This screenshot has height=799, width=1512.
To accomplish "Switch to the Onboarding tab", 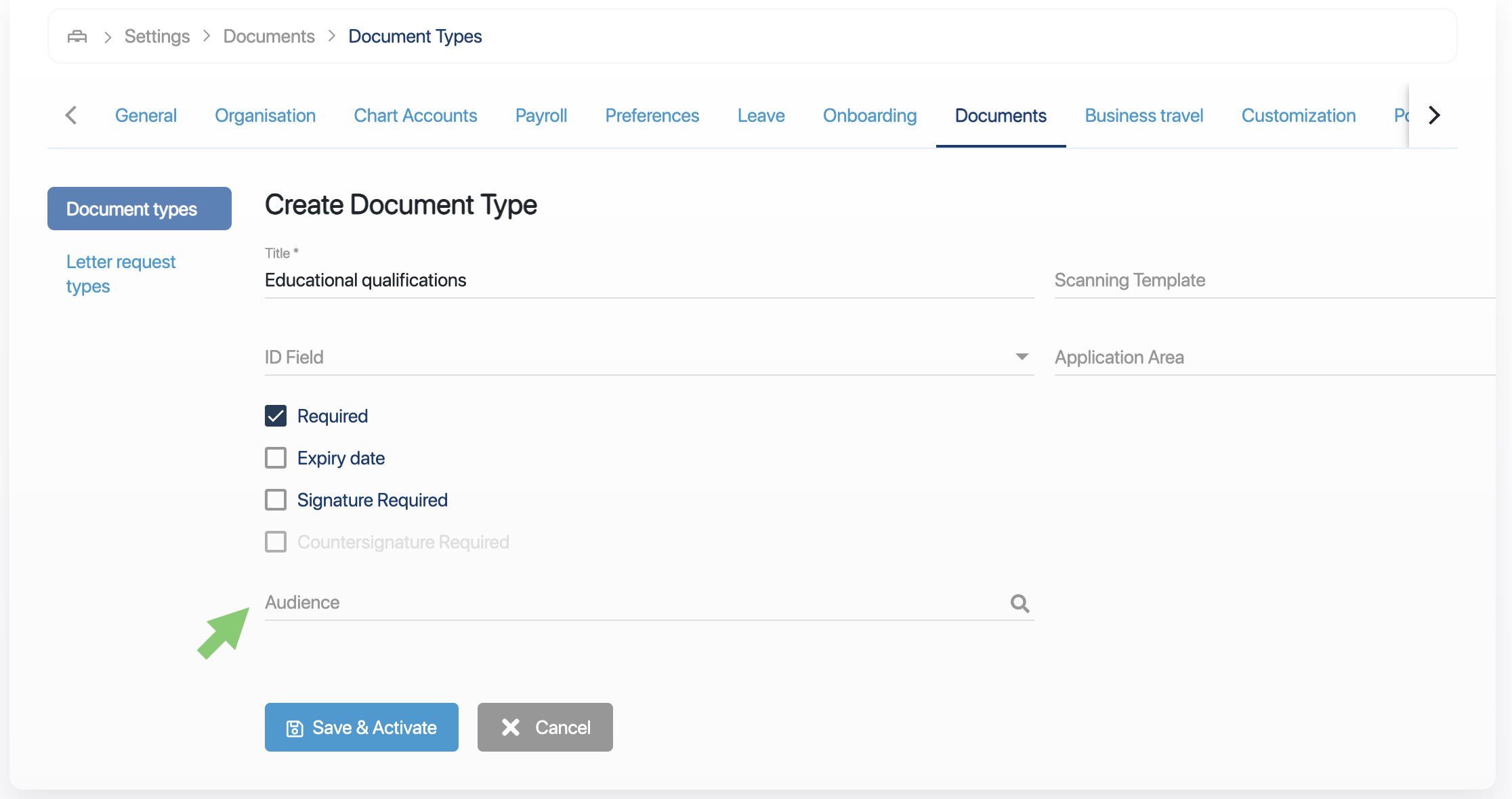I will 869,116.
